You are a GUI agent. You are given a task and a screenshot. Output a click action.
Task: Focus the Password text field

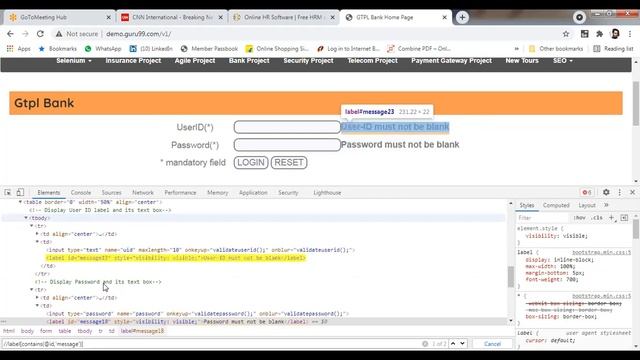pos(287,144)
